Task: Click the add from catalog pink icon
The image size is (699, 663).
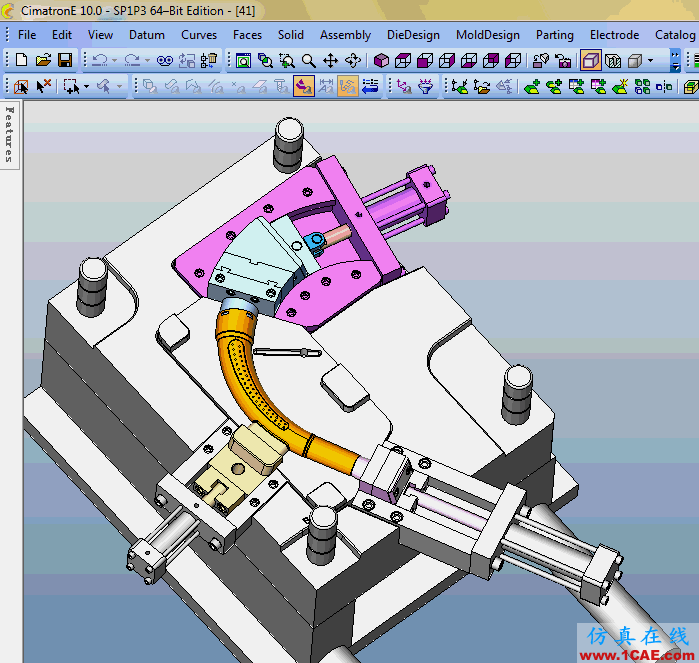Action: click(598, 86)
